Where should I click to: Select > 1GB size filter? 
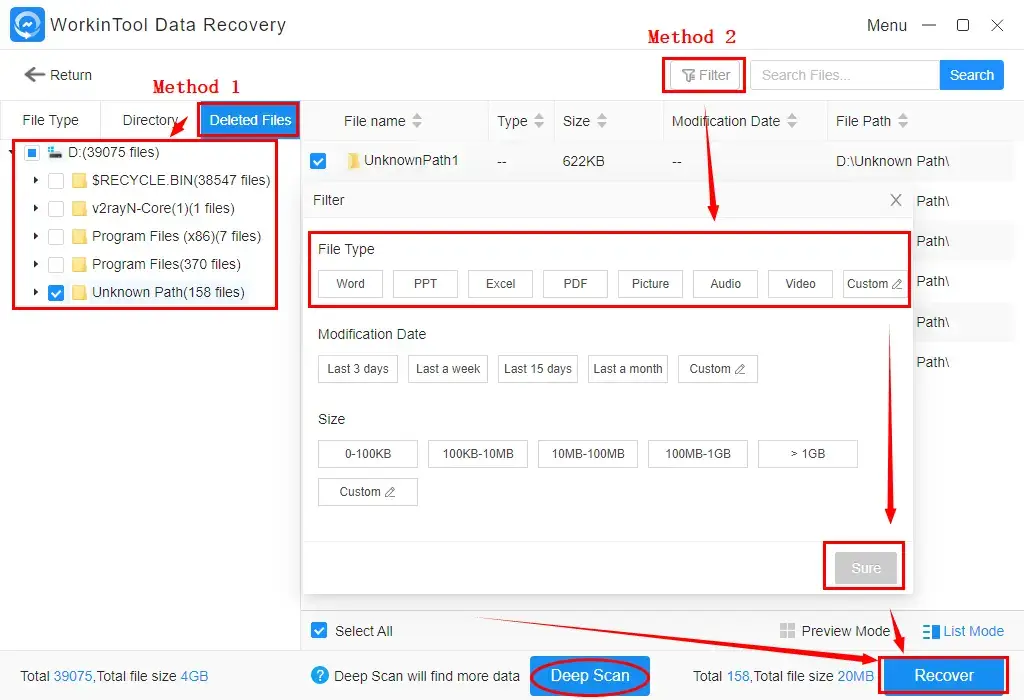click(x=808, y=454)
